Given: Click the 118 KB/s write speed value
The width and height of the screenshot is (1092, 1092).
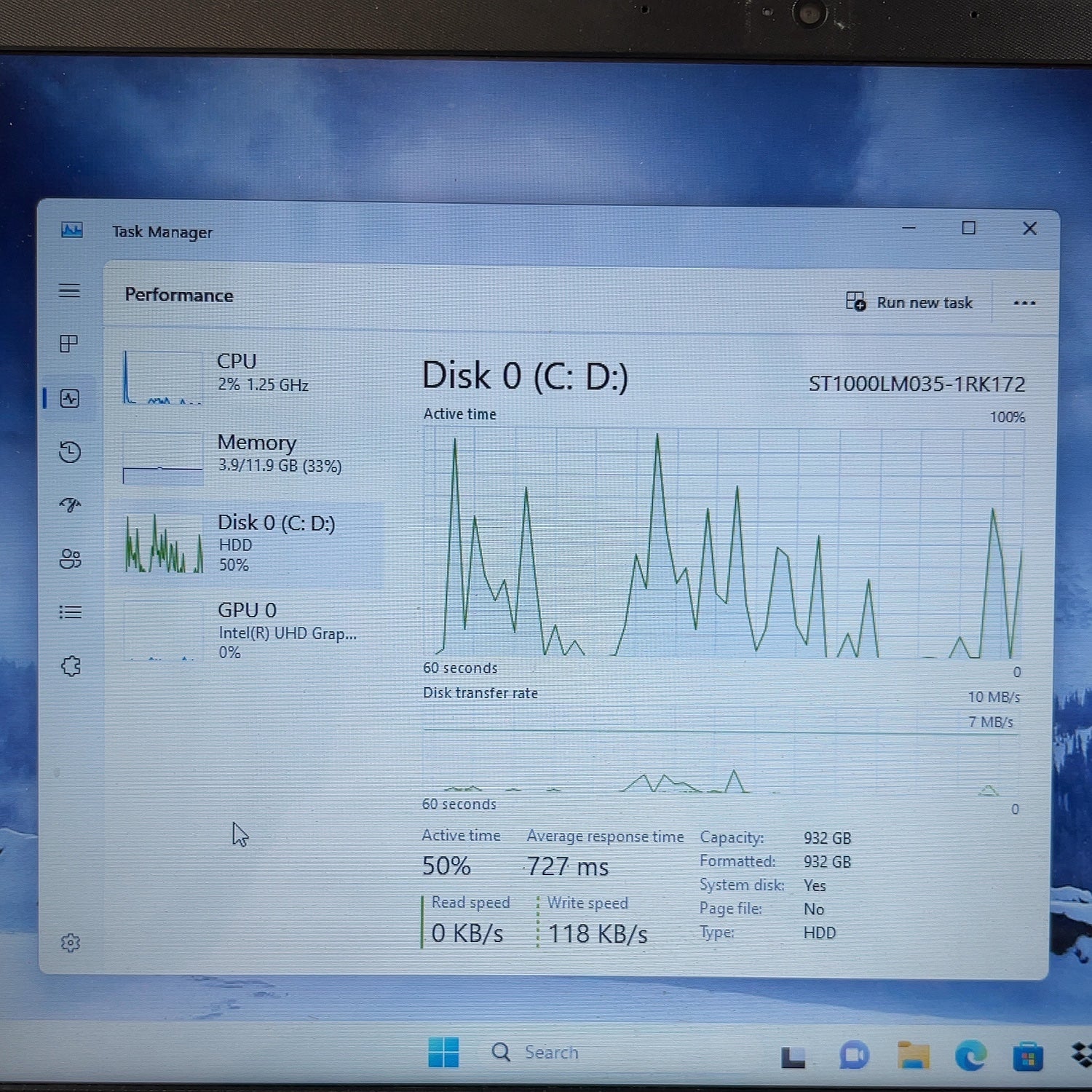Looking at the screenshot, I should click(x=598, y=933).
